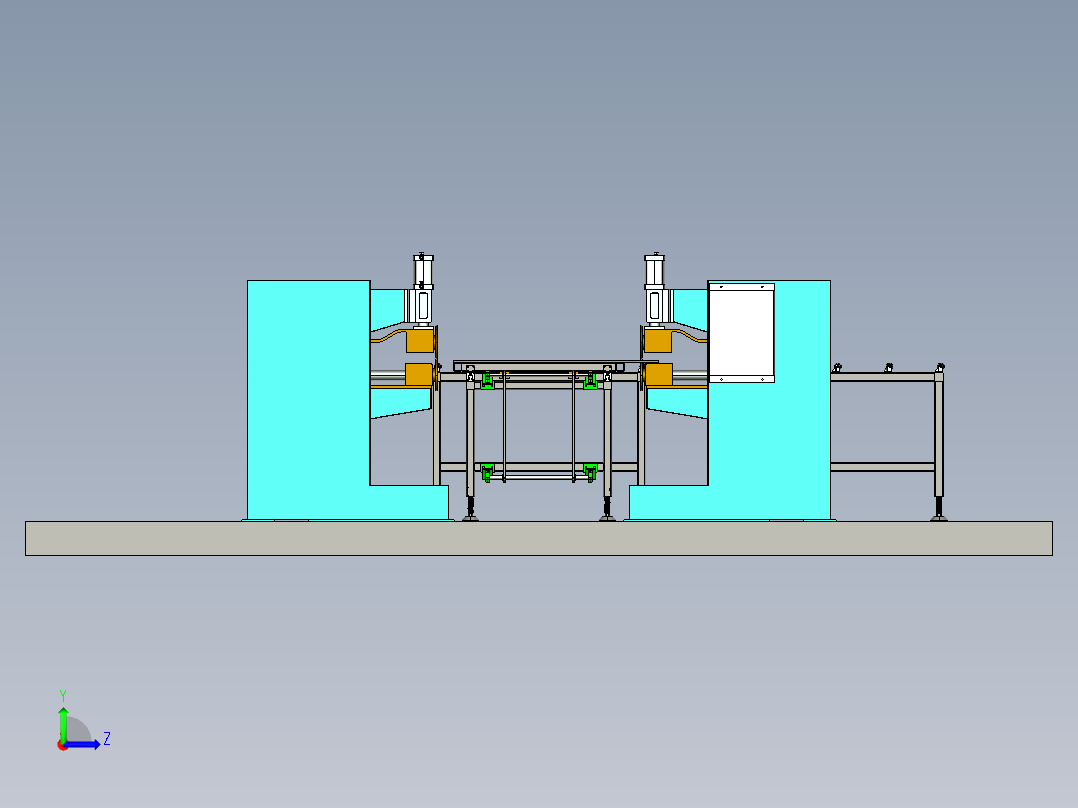Image resolution: width=1078 pixels, height=808 pixels.
Task: Select the center workpiece plate on the table
Action: tap(556, 362)
